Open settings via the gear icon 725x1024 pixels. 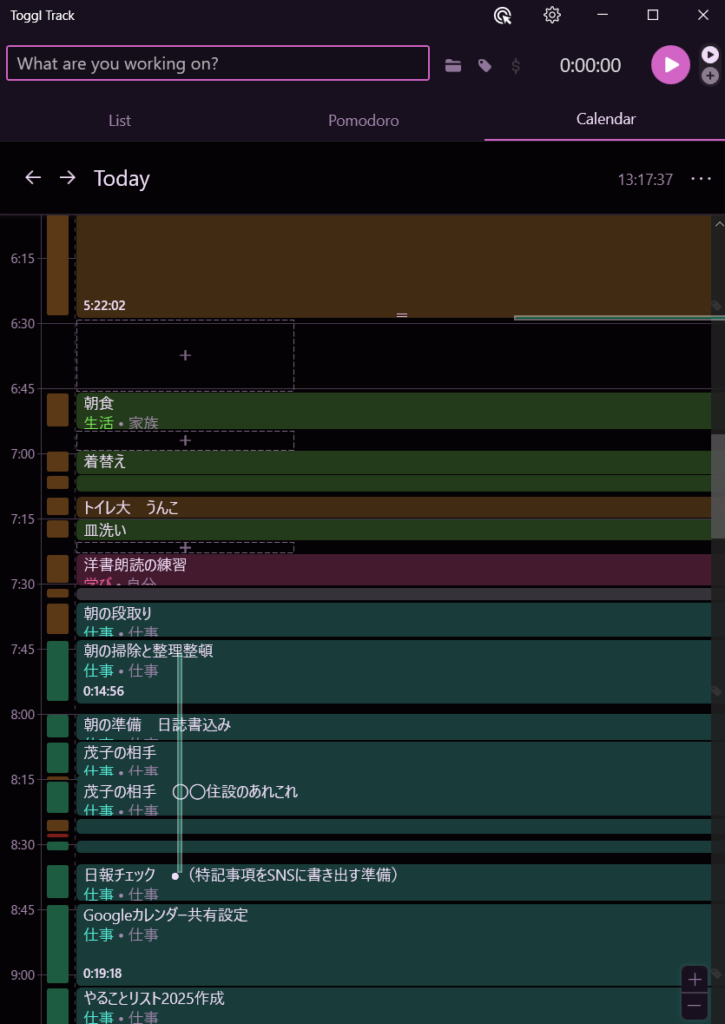pos(552,15)
